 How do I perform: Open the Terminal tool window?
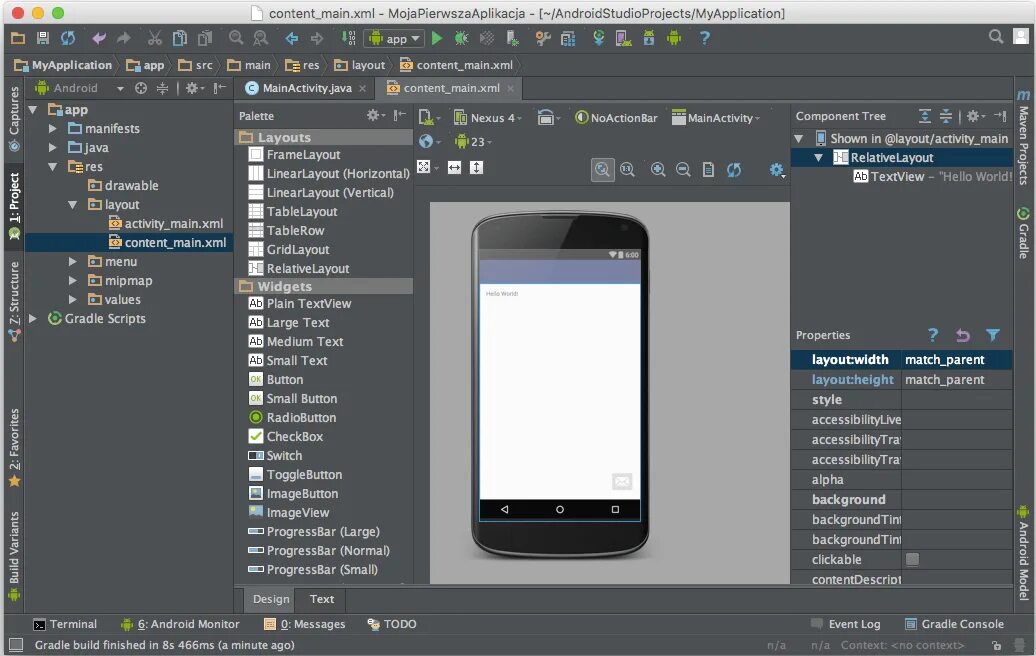65,624
